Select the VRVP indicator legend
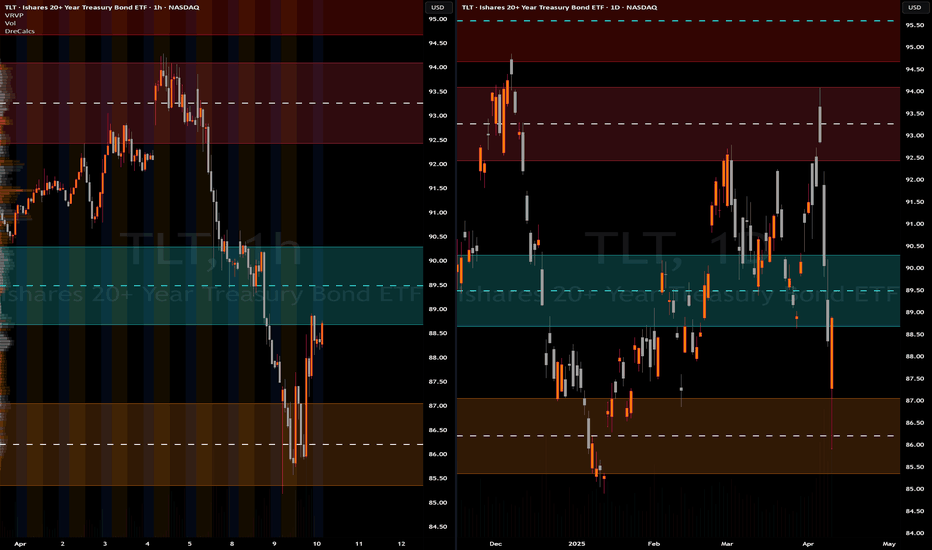This screenshot has height=550, width=932. point(14,15)
